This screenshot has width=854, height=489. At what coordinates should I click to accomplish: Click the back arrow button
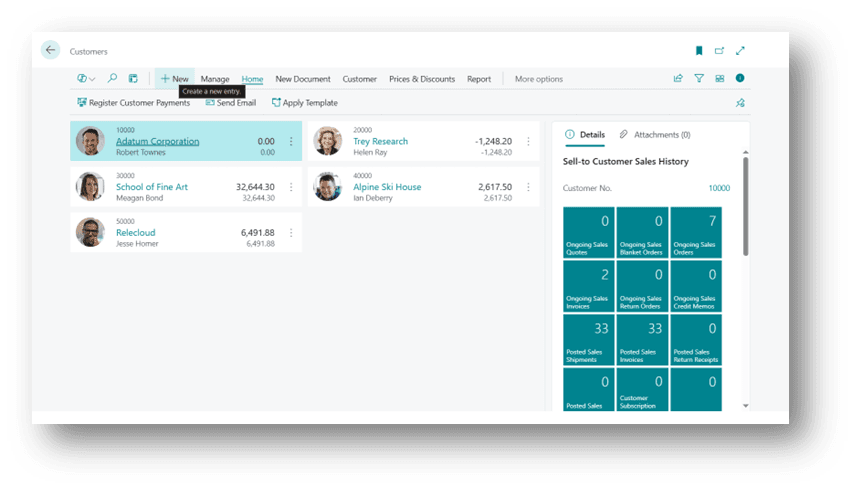(51, 50)
